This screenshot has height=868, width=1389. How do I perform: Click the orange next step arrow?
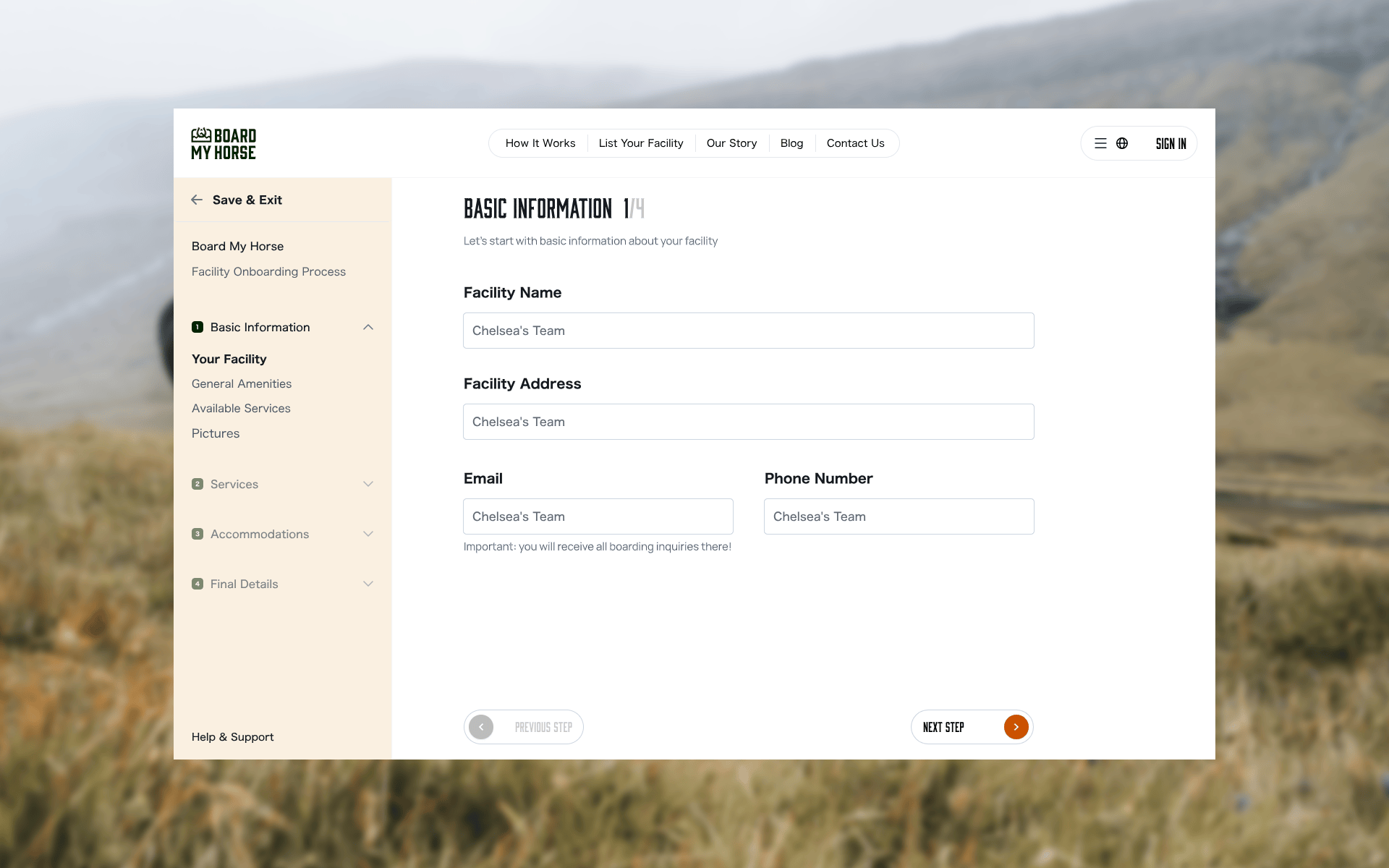1016,727
